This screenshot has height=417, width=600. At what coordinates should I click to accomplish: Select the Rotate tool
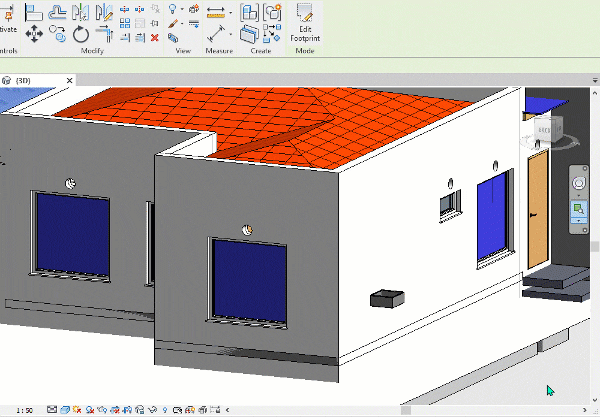click(x=81, y=34)
